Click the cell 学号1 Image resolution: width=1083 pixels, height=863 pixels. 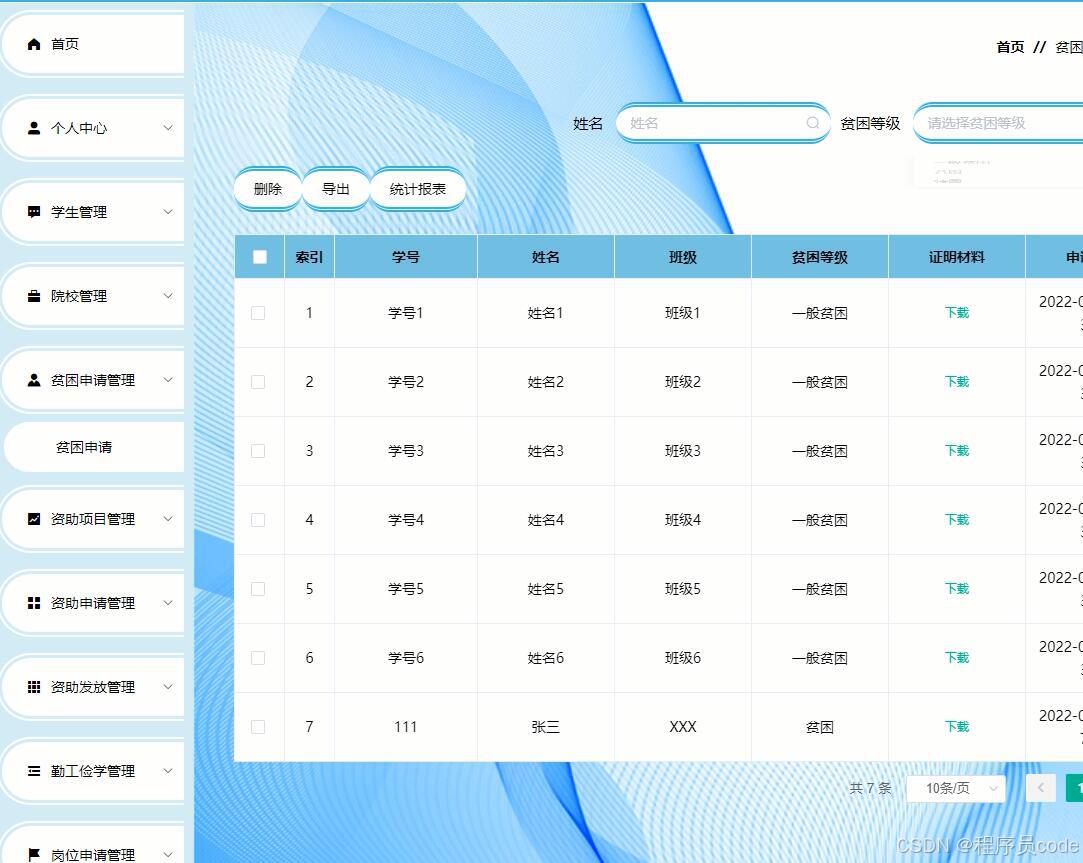tap(405, 313)
